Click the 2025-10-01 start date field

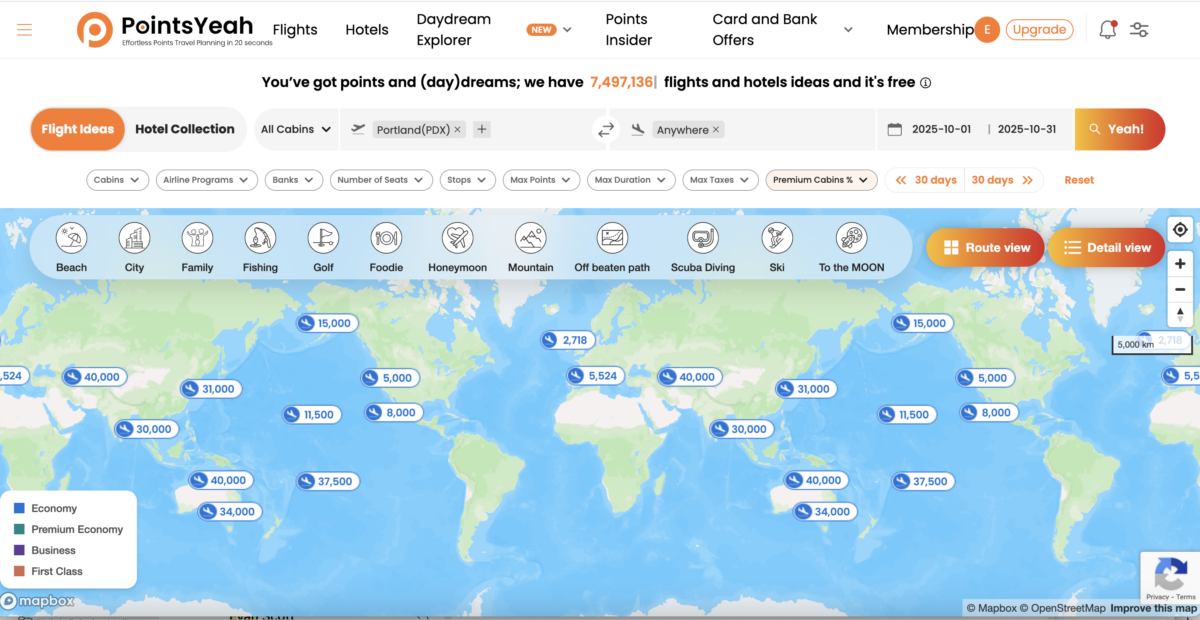(x=941, y=130)
